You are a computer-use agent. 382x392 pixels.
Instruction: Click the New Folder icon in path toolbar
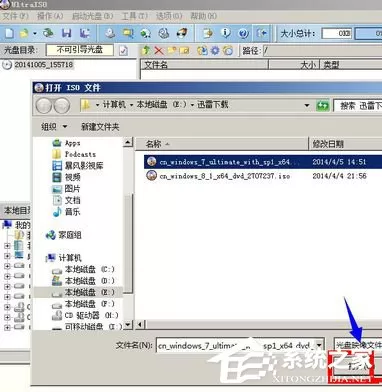pyautogui.click(x=172, y=51)
